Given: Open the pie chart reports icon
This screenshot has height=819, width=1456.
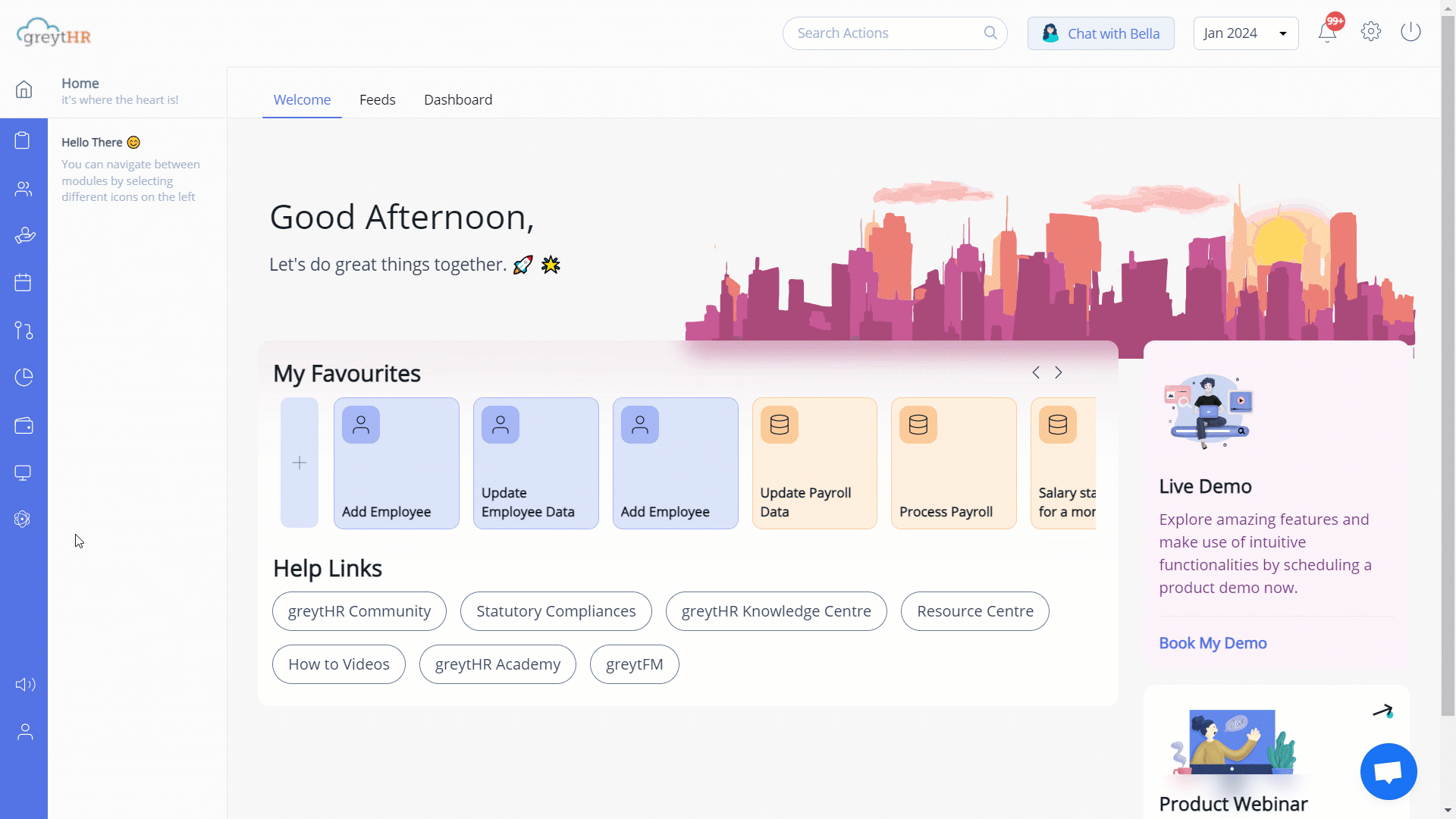Looking at the screenshot, I should click(24, 377).
